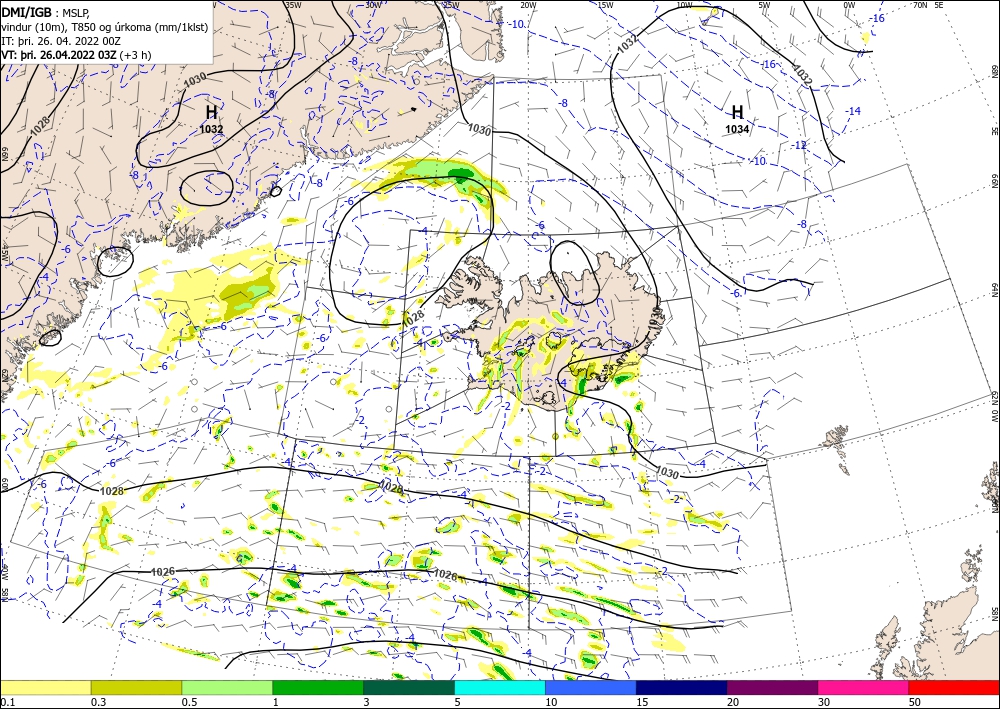Click the "15W" longitude label
Image resolution: width=1000 pixels, height=709 pixels.
605,5
